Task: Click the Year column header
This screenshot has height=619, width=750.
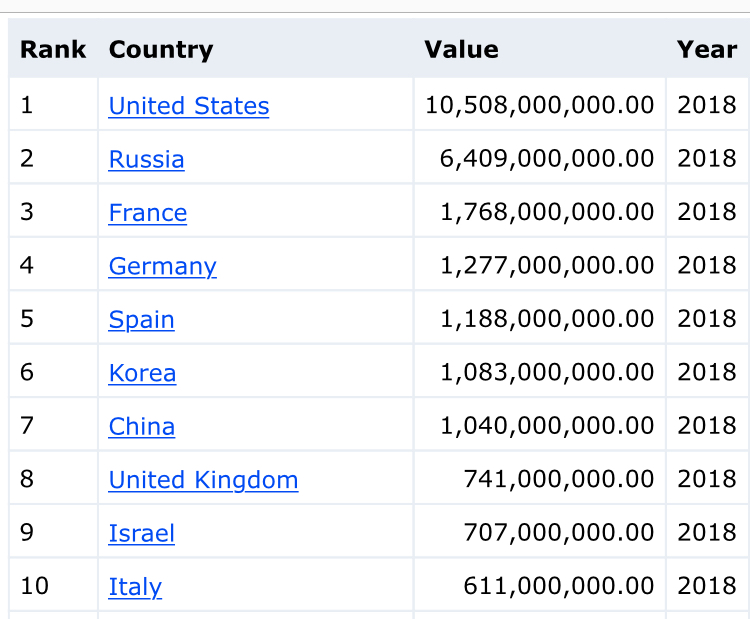Action: (707, 49)
